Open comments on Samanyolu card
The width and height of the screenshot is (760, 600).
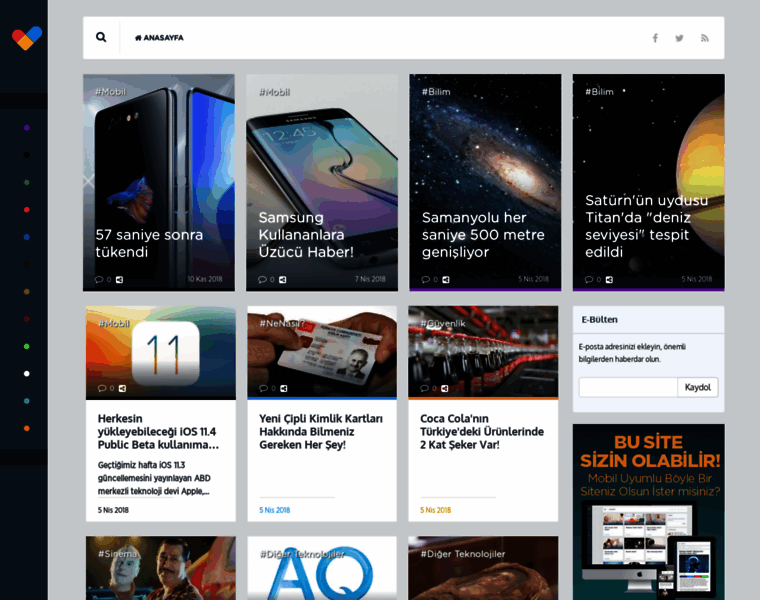pos(429,279)
